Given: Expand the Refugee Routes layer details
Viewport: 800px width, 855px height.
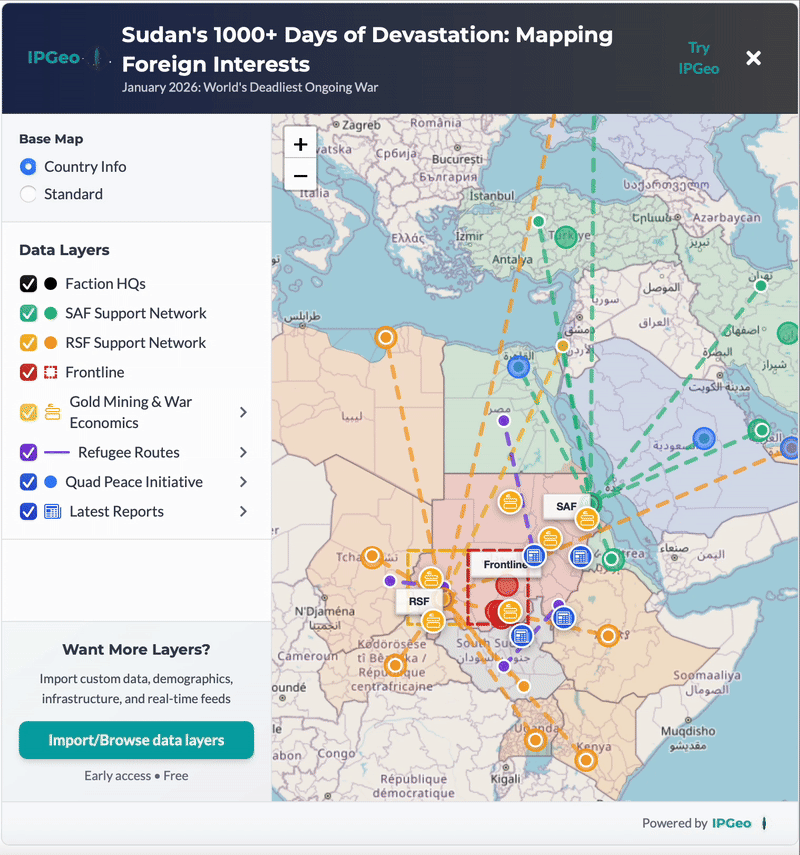Looking at the screenshot, I should 243,452.
